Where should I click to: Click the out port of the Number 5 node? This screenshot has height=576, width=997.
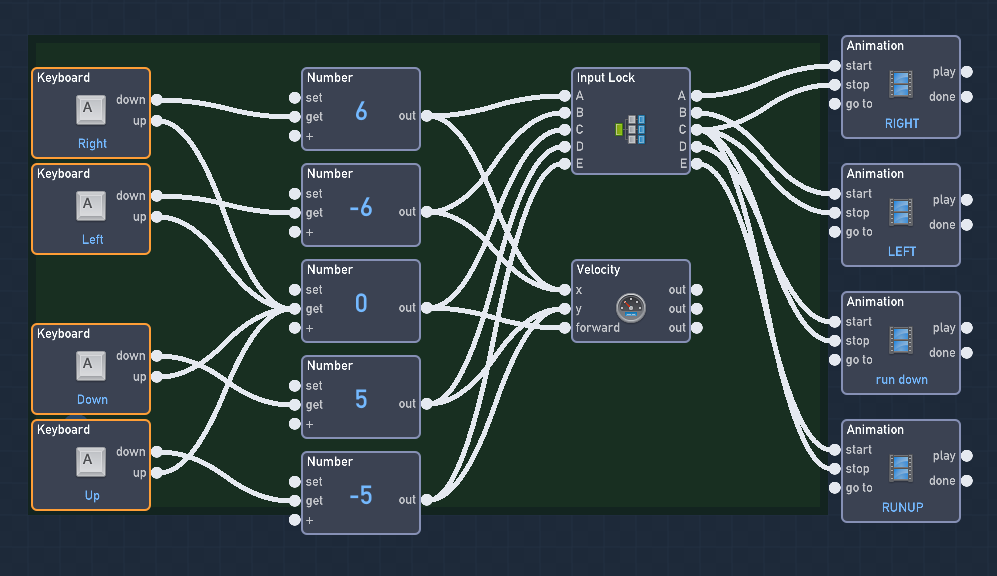[x=427, y=404]
